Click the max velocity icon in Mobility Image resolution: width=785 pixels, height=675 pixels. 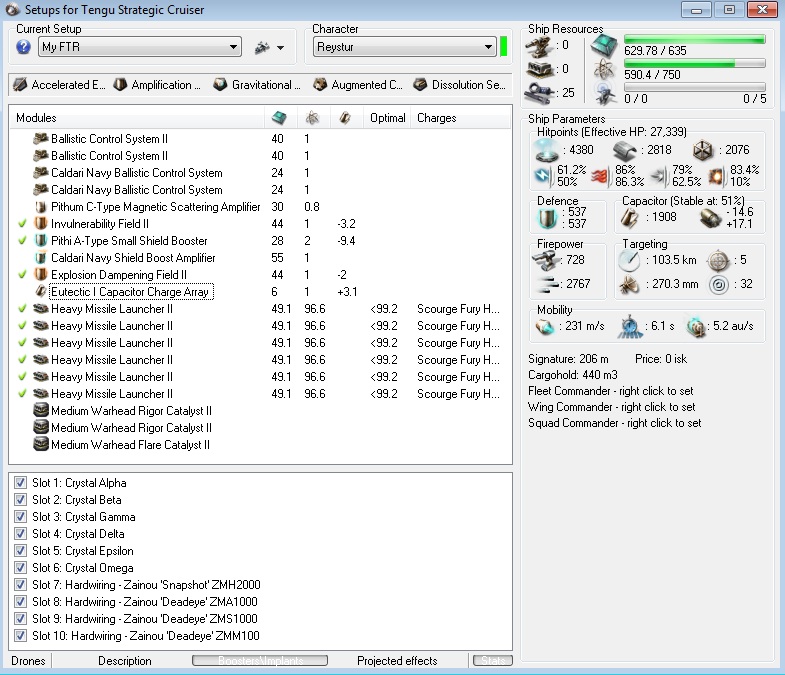tap(547, 327)
